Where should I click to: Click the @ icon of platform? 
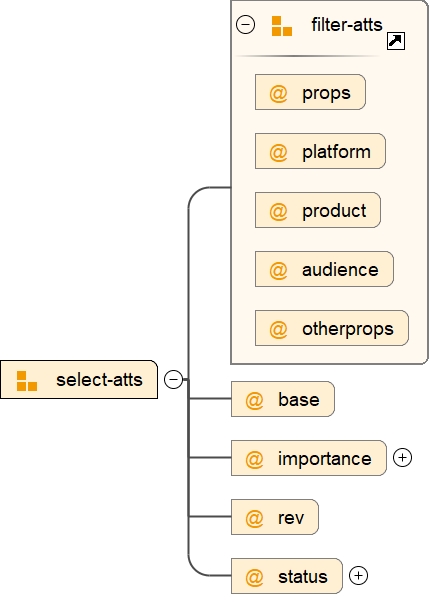tap(278, 152)
